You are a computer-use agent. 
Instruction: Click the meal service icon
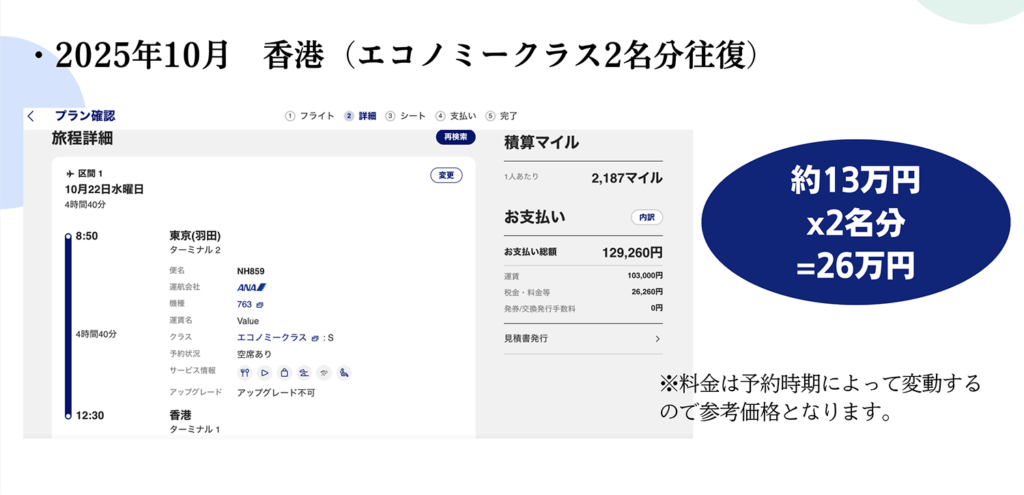pos(245,373)
